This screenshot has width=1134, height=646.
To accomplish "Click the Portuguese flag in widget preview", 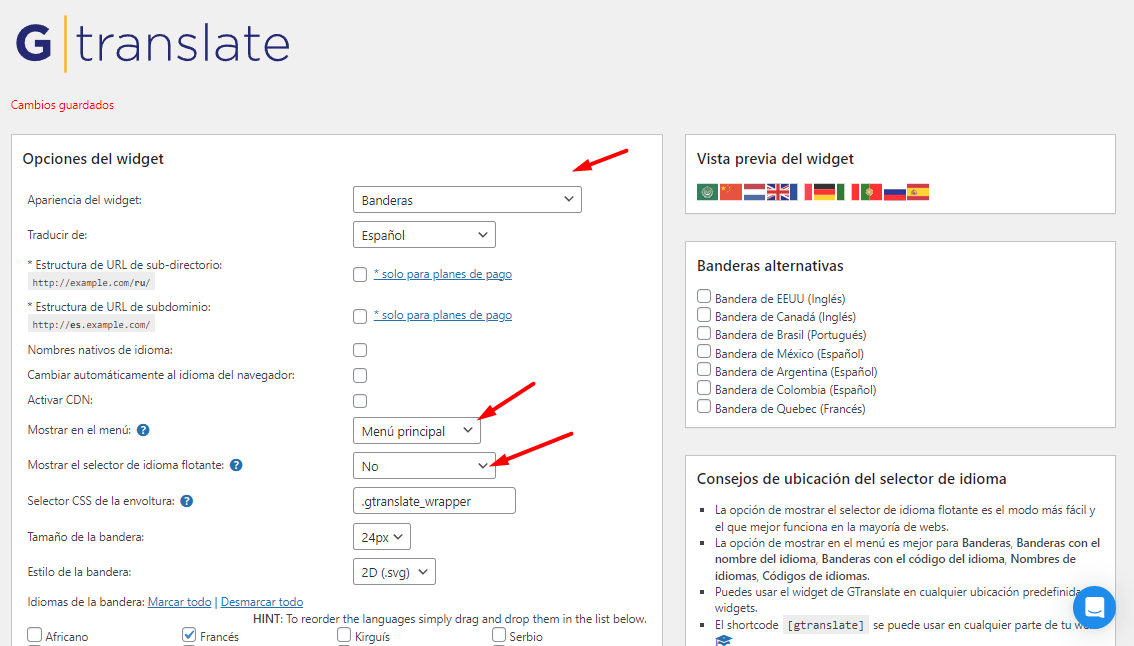I will (x=871, y=192).
